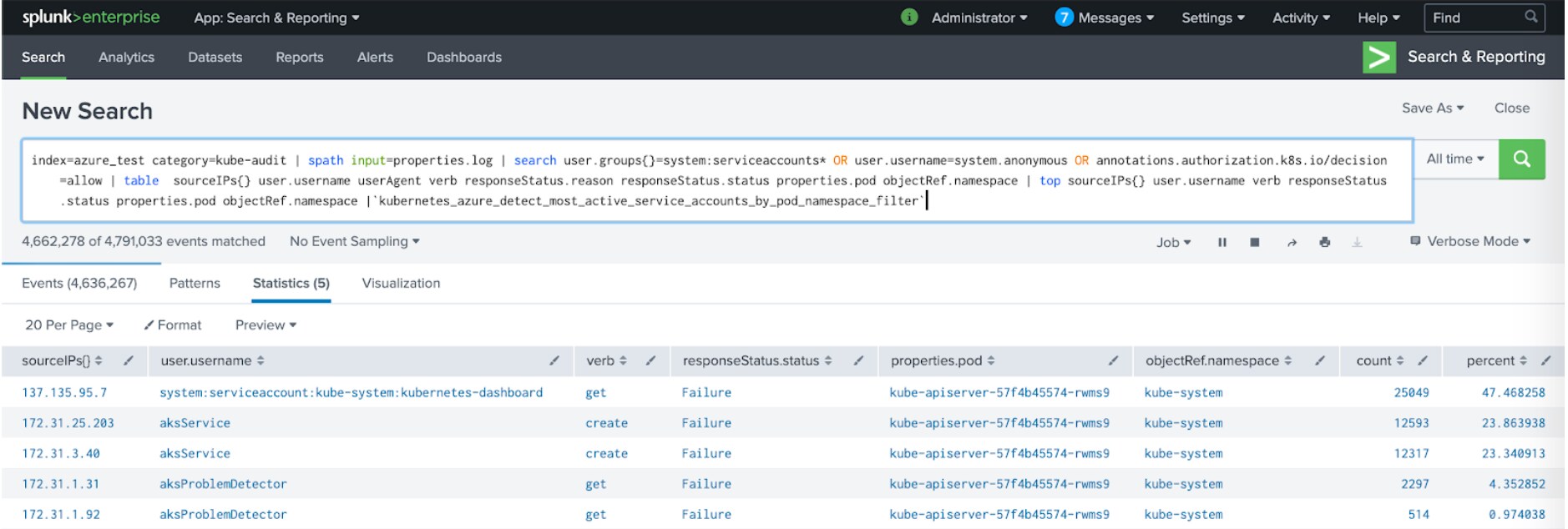
Task: Sort by the properties.pod column
Action: [x=943, y=360]
